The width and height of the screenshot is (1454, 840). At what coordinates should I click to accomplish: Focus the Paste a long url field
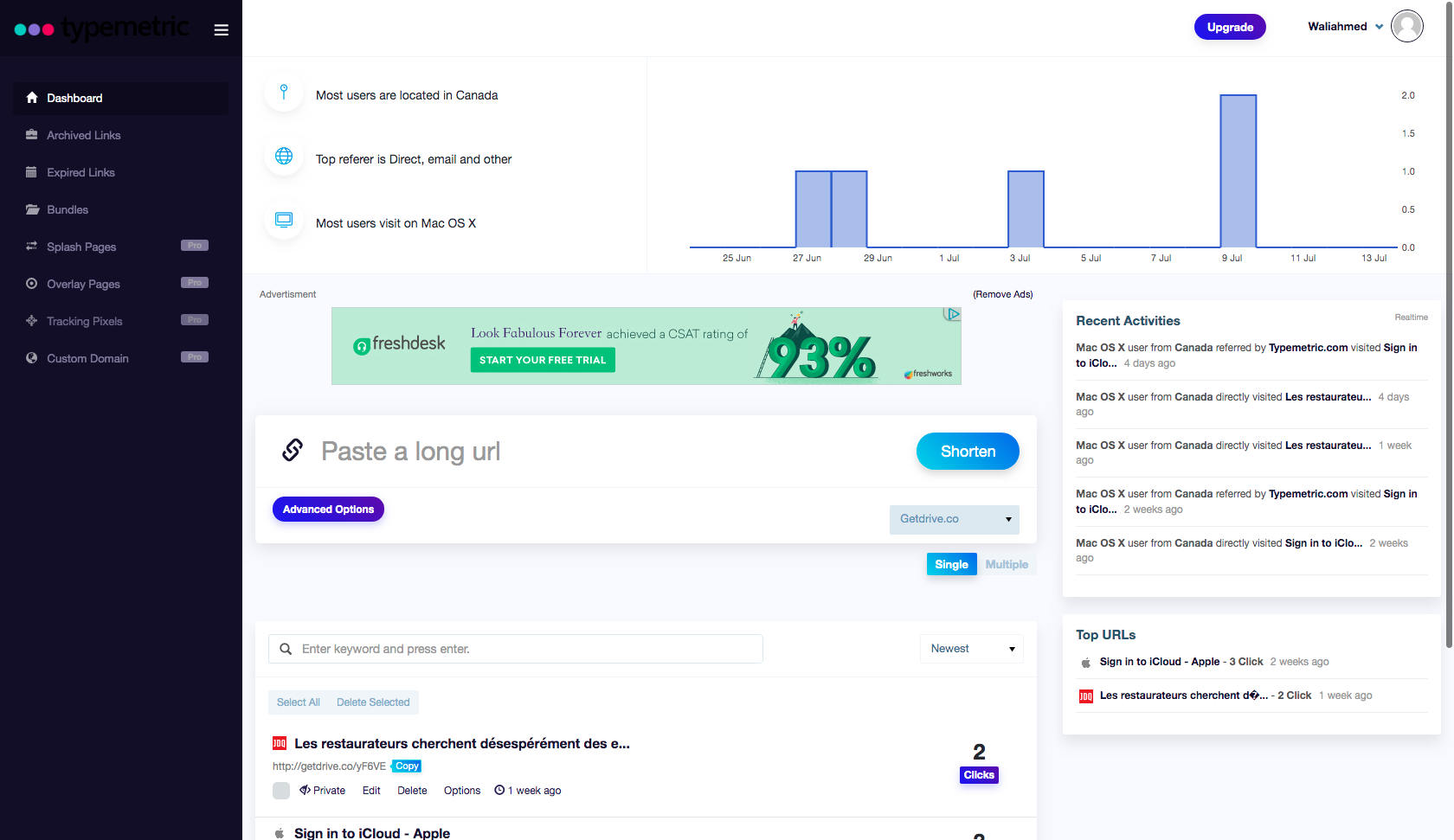(x=606, y=452)
